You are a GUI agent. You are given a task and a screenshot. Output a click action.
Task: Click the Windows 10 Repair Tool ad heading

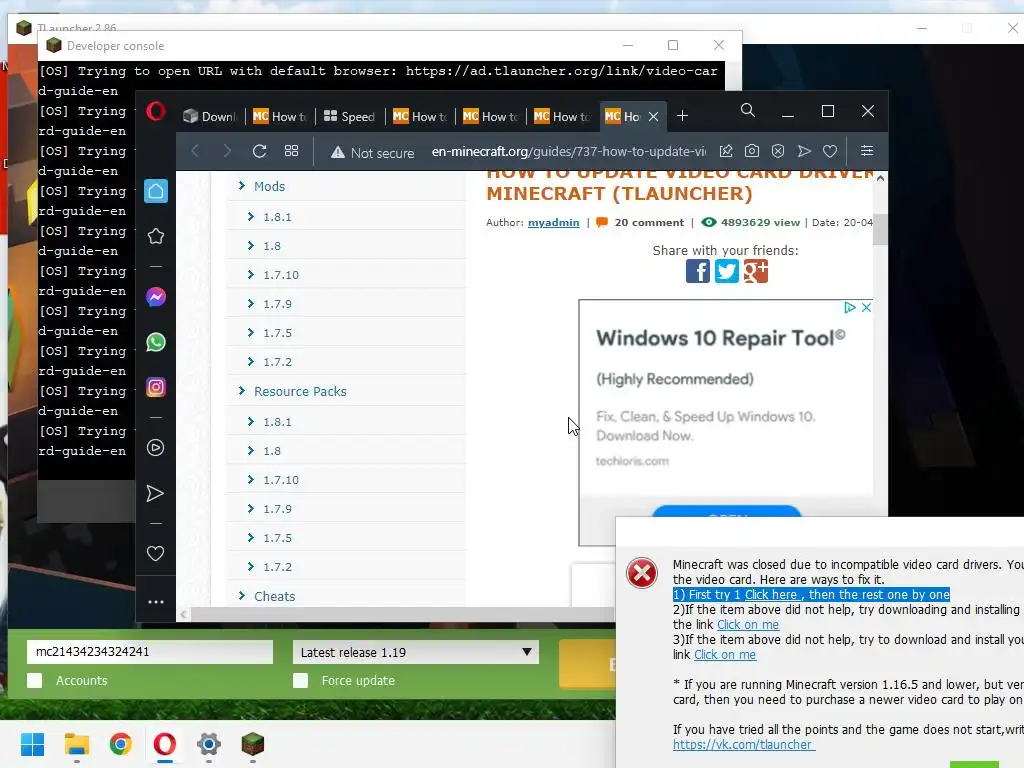tap(720, 338)
